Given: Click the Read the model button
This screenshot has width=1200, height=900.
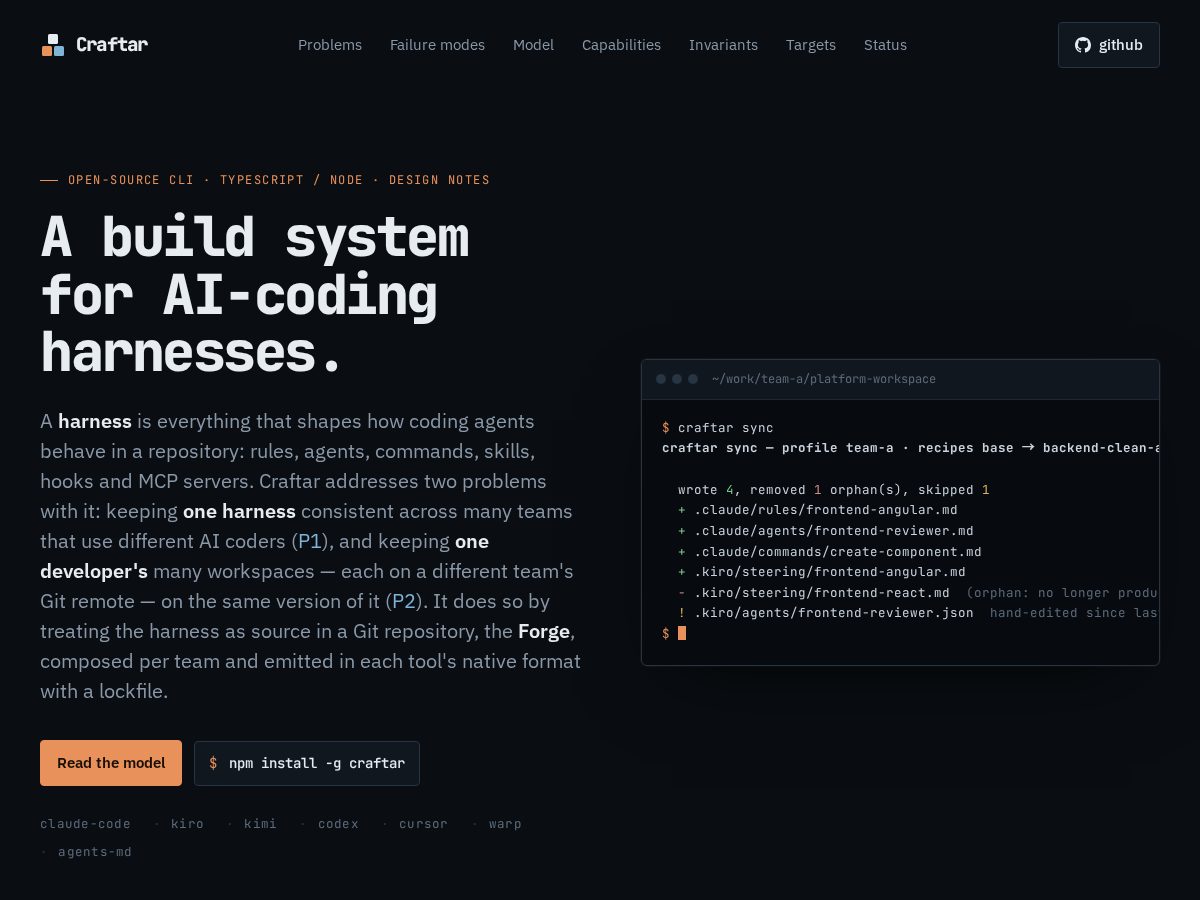Looking at the screenshot, I should (111, 763).
